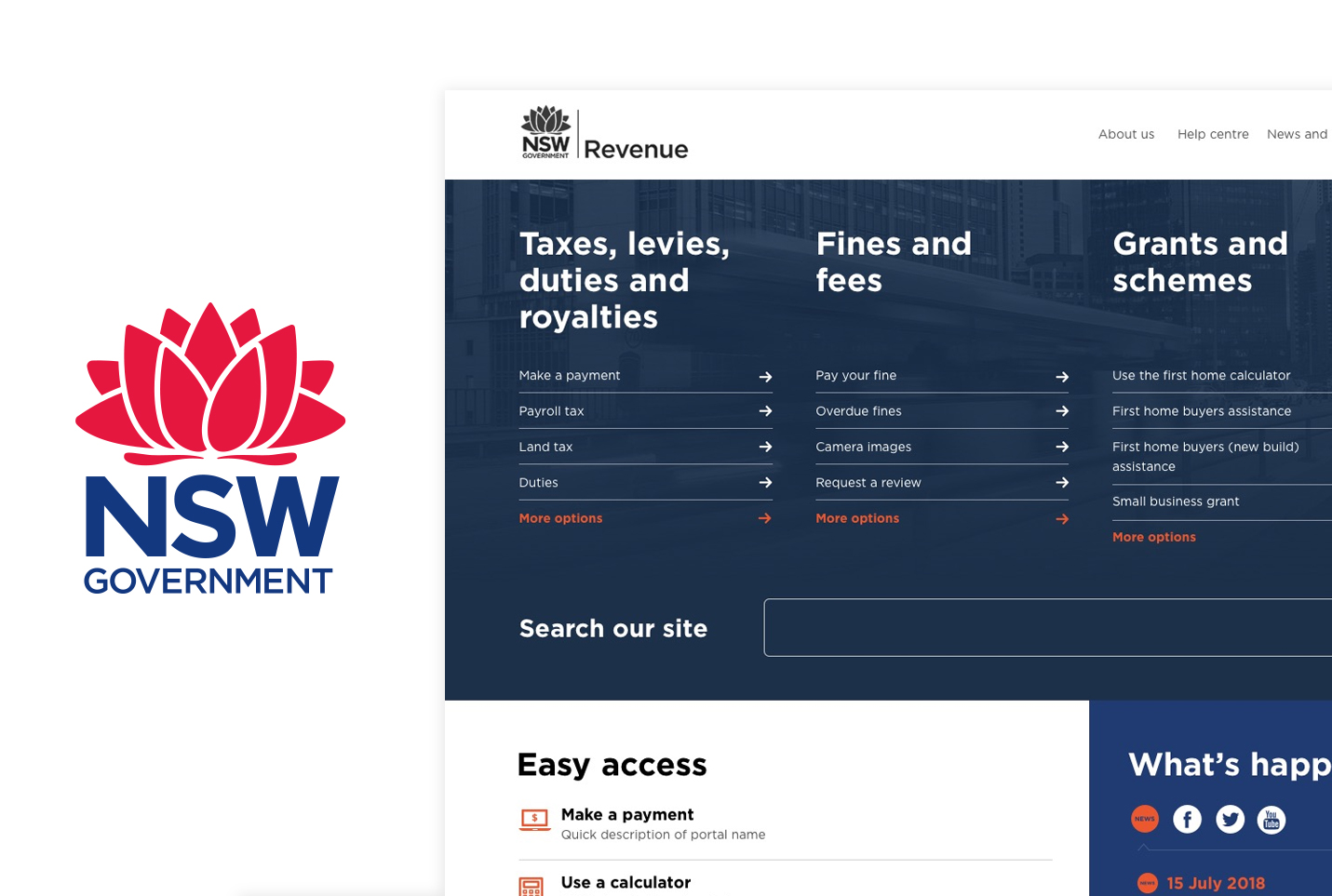Open the Make a payment tax link
Viewport: 1332px width, 896px height.
point(570,376)
